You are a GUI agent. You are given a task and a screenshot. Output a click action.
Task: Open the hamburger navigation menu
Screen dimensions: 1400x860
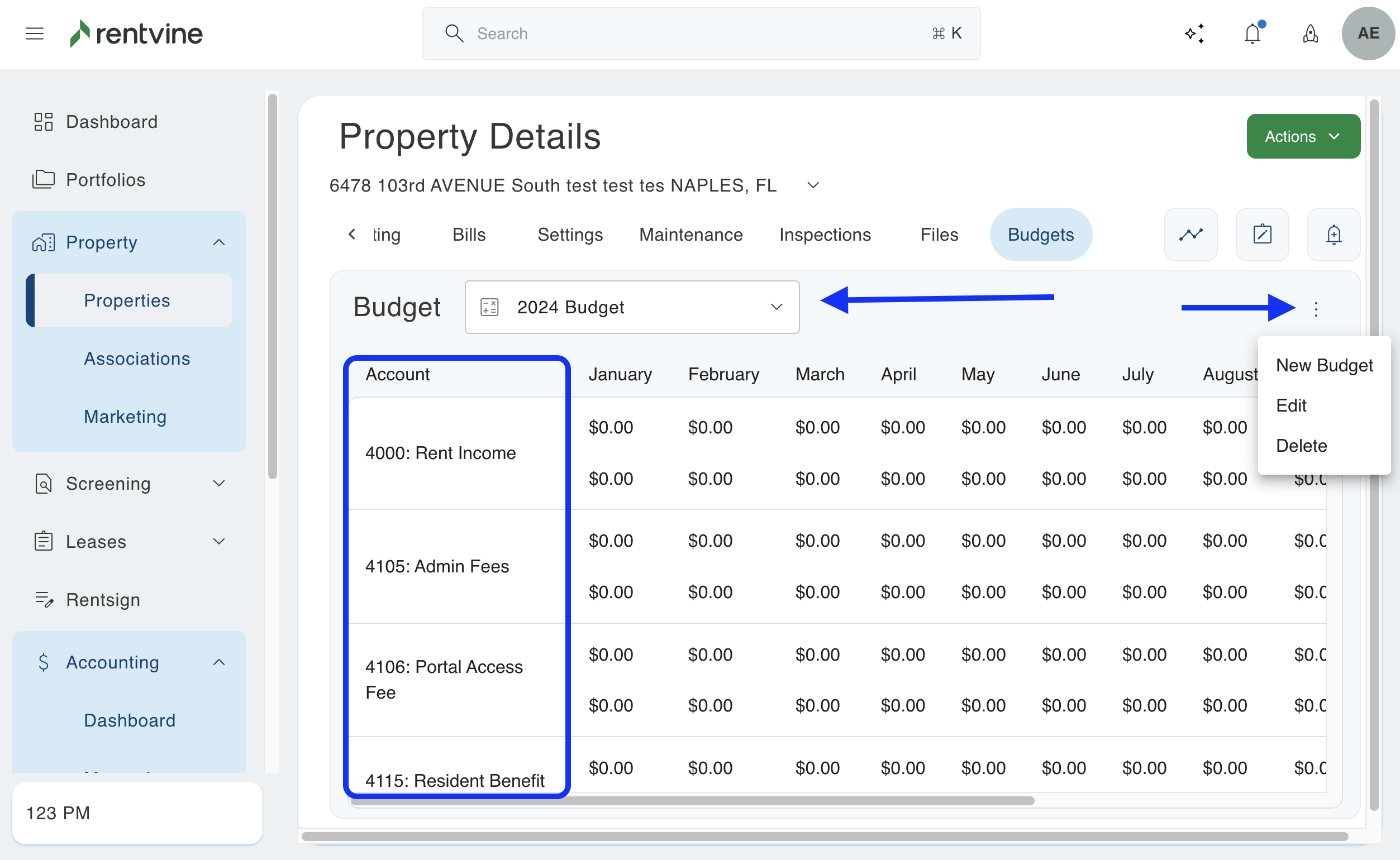point(35,34)
